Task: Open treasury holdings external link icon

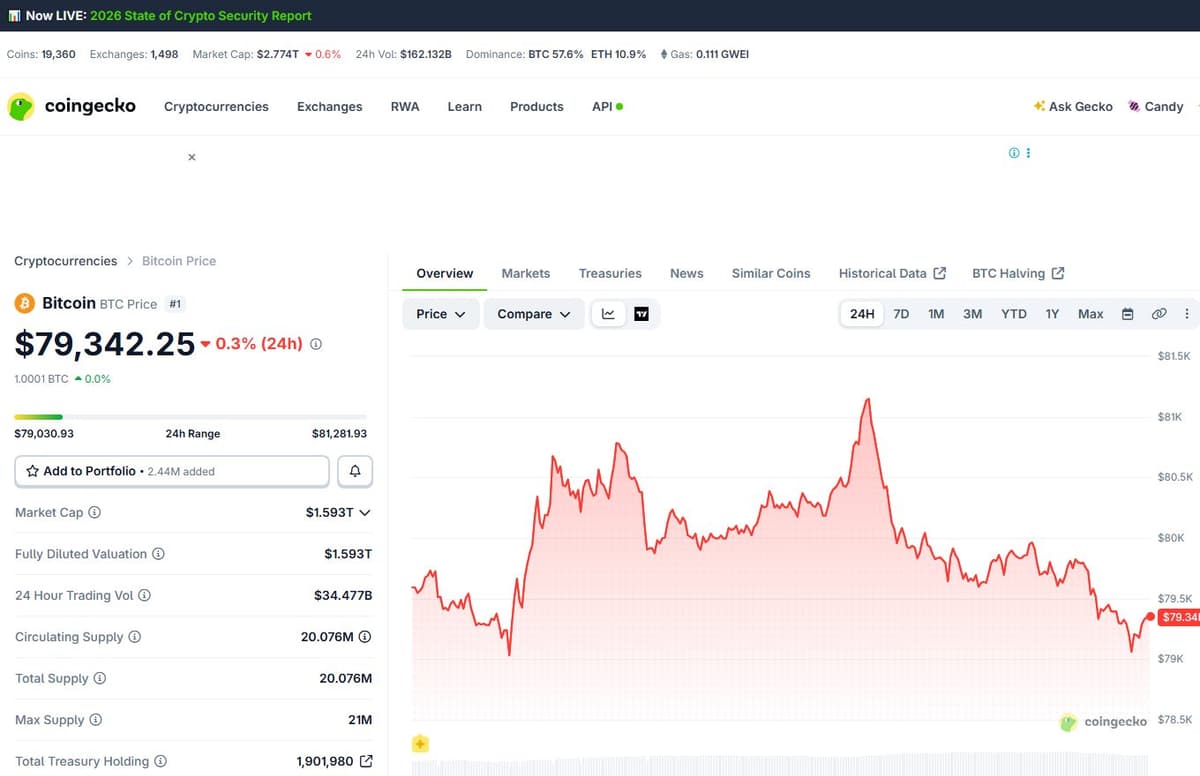Action: tap(366, 761)
